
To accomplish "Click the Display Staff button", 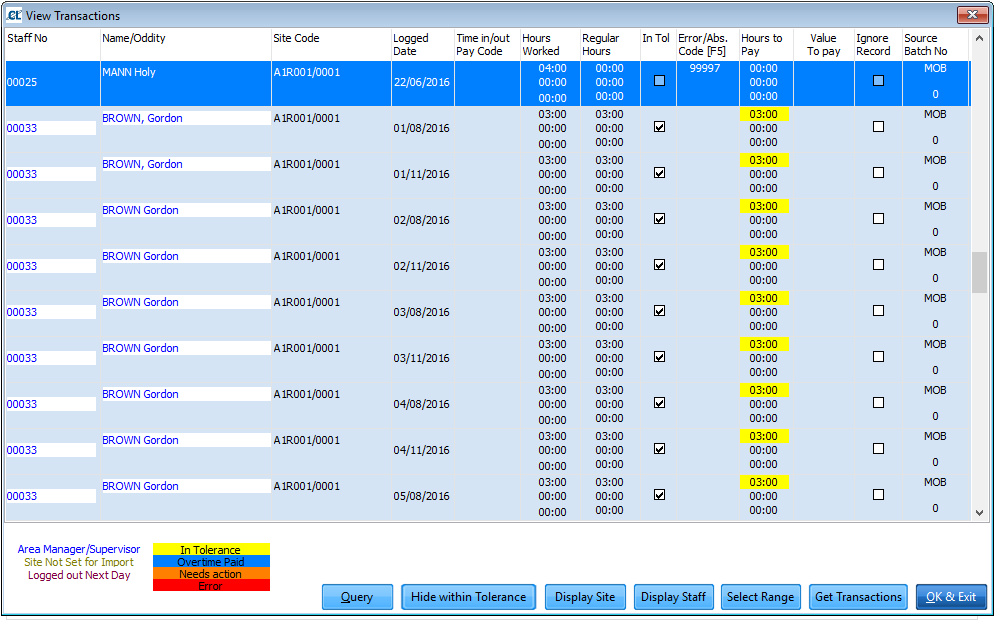I will [x=673, y=596].
